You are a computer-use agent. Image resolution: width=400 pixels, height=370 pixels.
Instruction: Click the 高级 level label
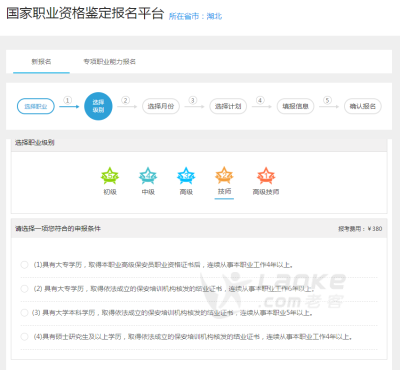pos(186,192)
